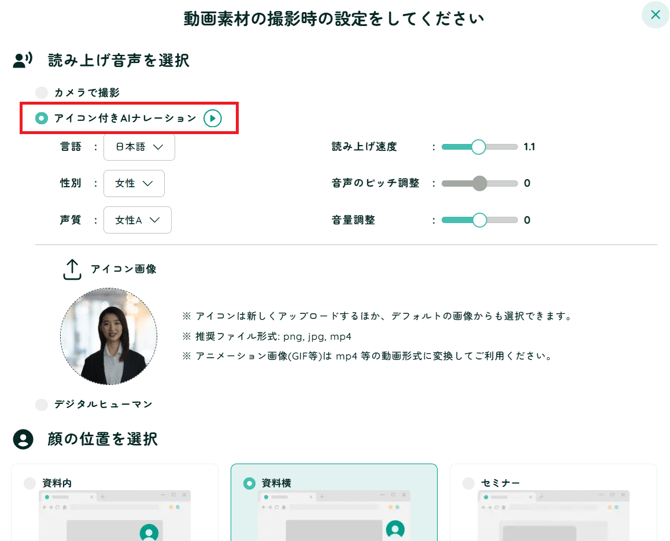Image resolution: width=670 pixels, height=541 pixels.
Task: Choose 資料内 face position radio
Action: click(x=30, y=483)
